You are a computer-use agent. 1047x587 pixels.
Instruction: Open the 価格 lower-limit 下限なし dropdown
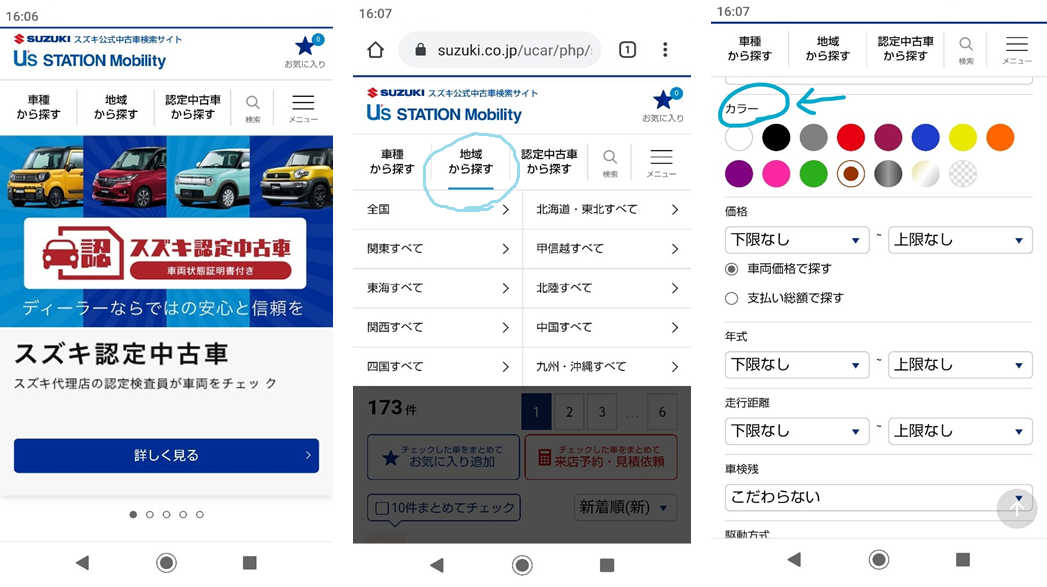(x=797, y=240)
